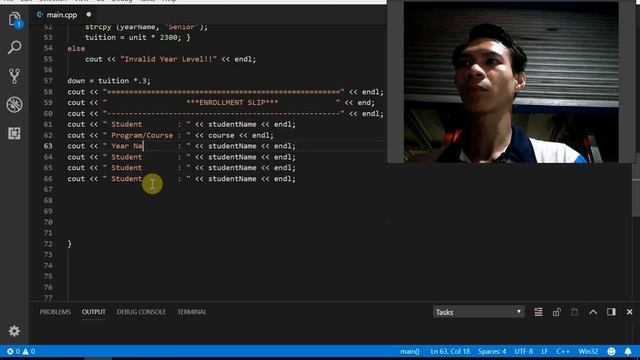This screenshot has height=360, width=640.
Task: Click line number 63 in the gutter
Action: coord(48,146)
